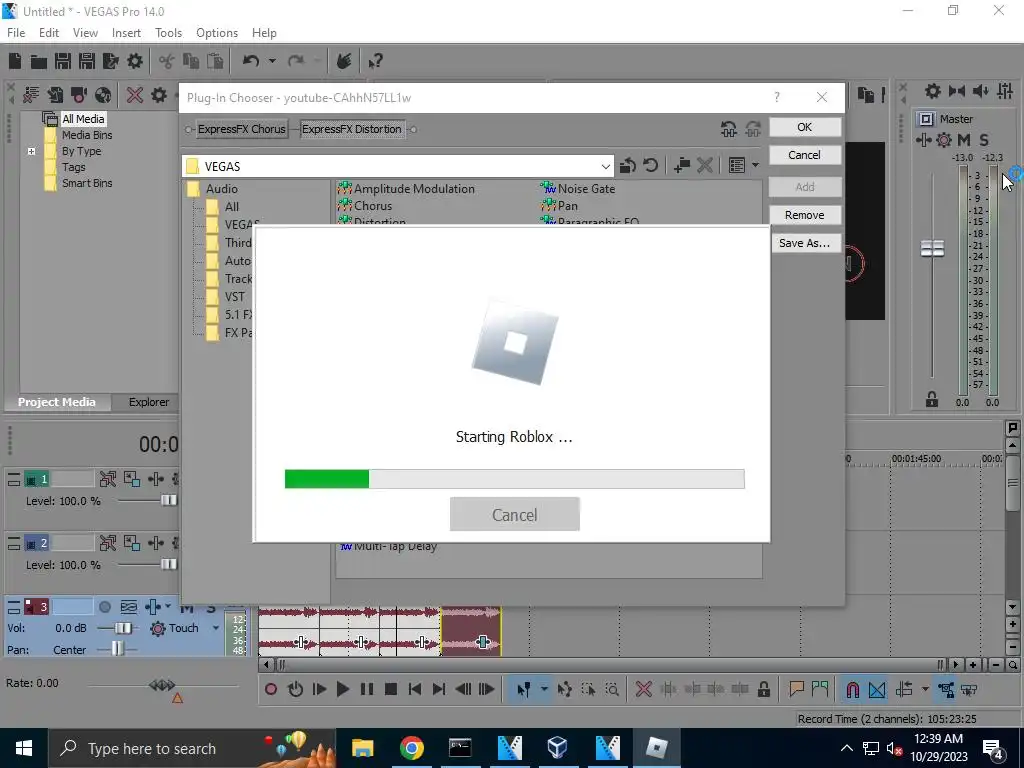Image resolution: width=1024 pixels, height=768 pixels.
Task: Open the Insert menu
Action: click(x=126, y=33)
